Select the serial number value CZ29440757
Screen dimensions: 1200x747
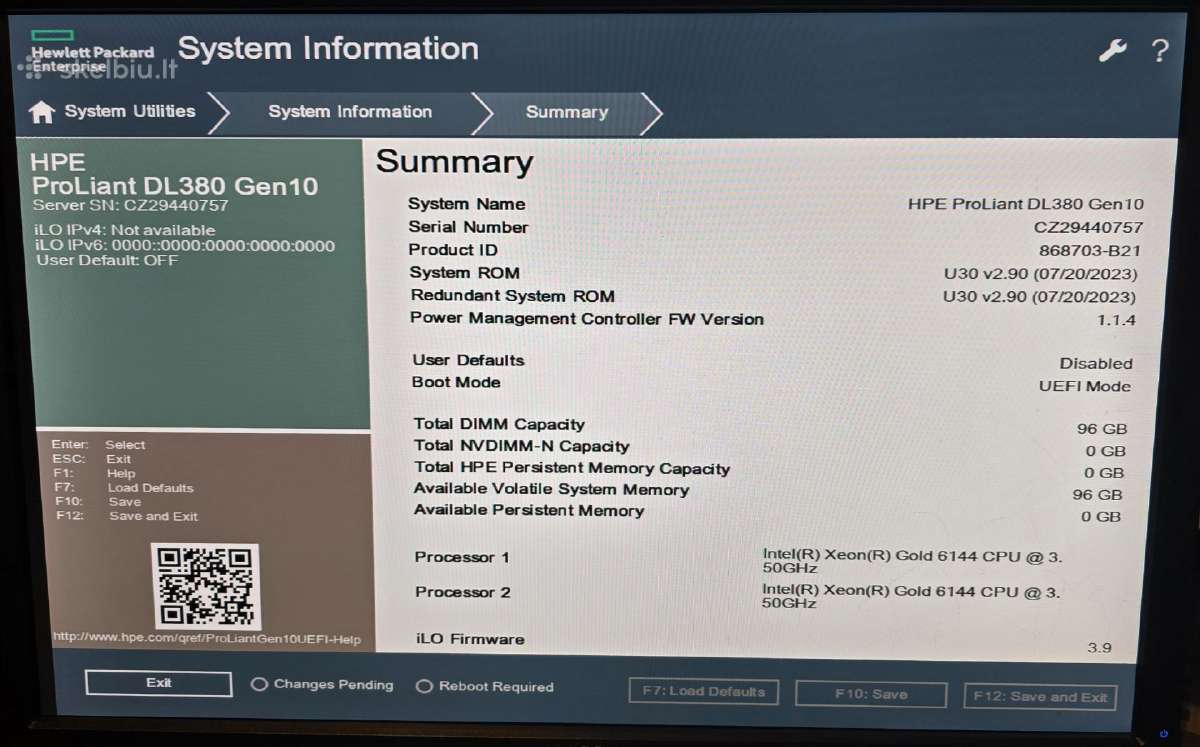point(1088,227)
